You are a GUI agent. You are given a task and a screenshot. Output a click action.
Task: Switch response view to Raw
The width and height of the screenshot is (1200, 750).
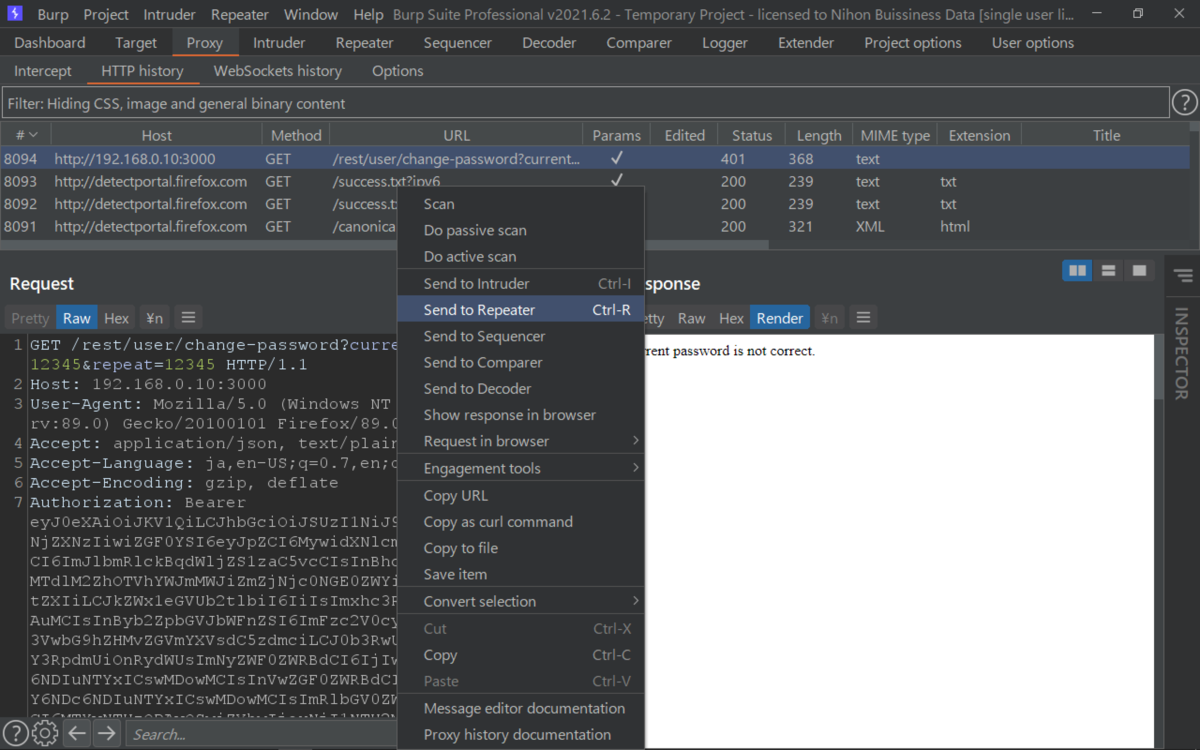pos(691,318)
